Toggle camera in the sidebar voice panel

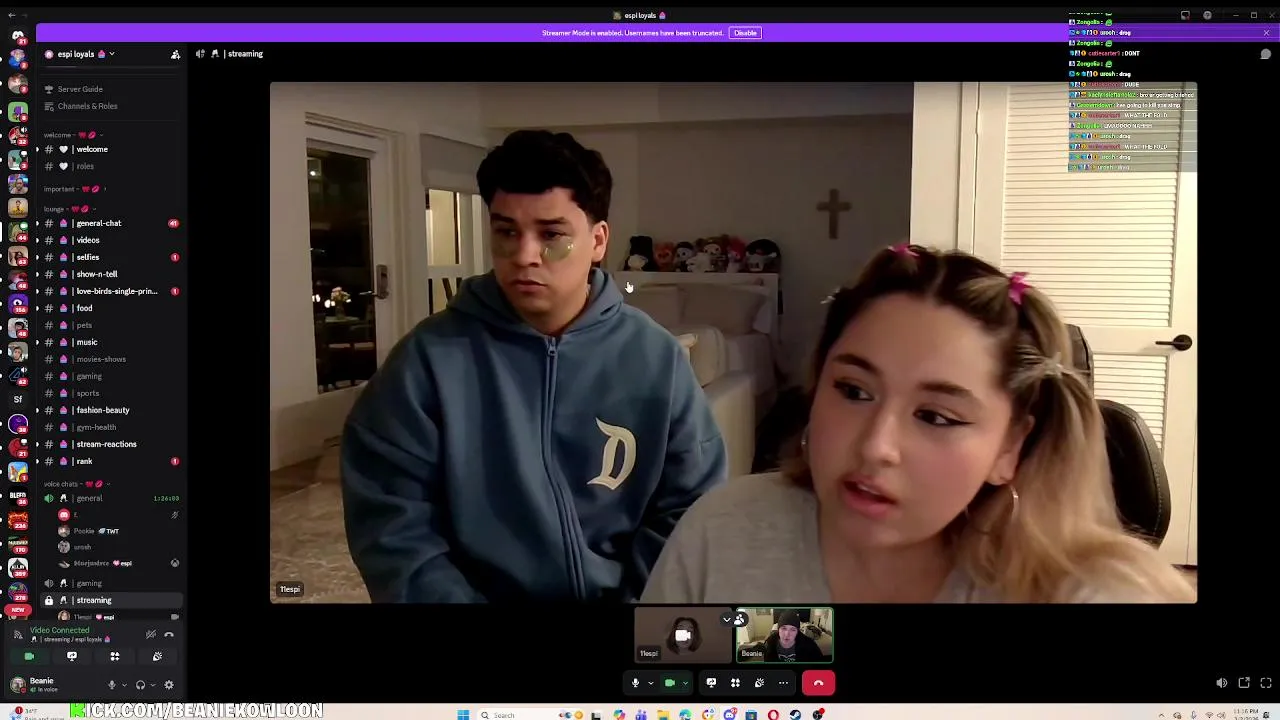click(x=29, y=656)
